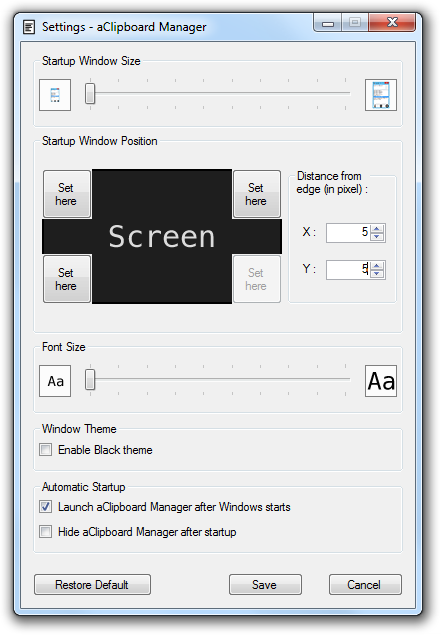This screenshot has height=635, width=441.
Task: Set window position to top-left corner
Action: point(67,194)
